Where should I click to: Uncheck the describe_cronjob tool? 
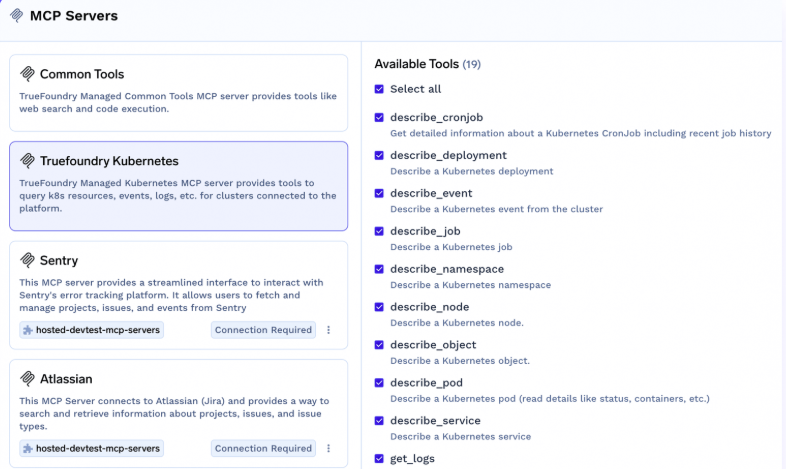[x=379, y=118]
